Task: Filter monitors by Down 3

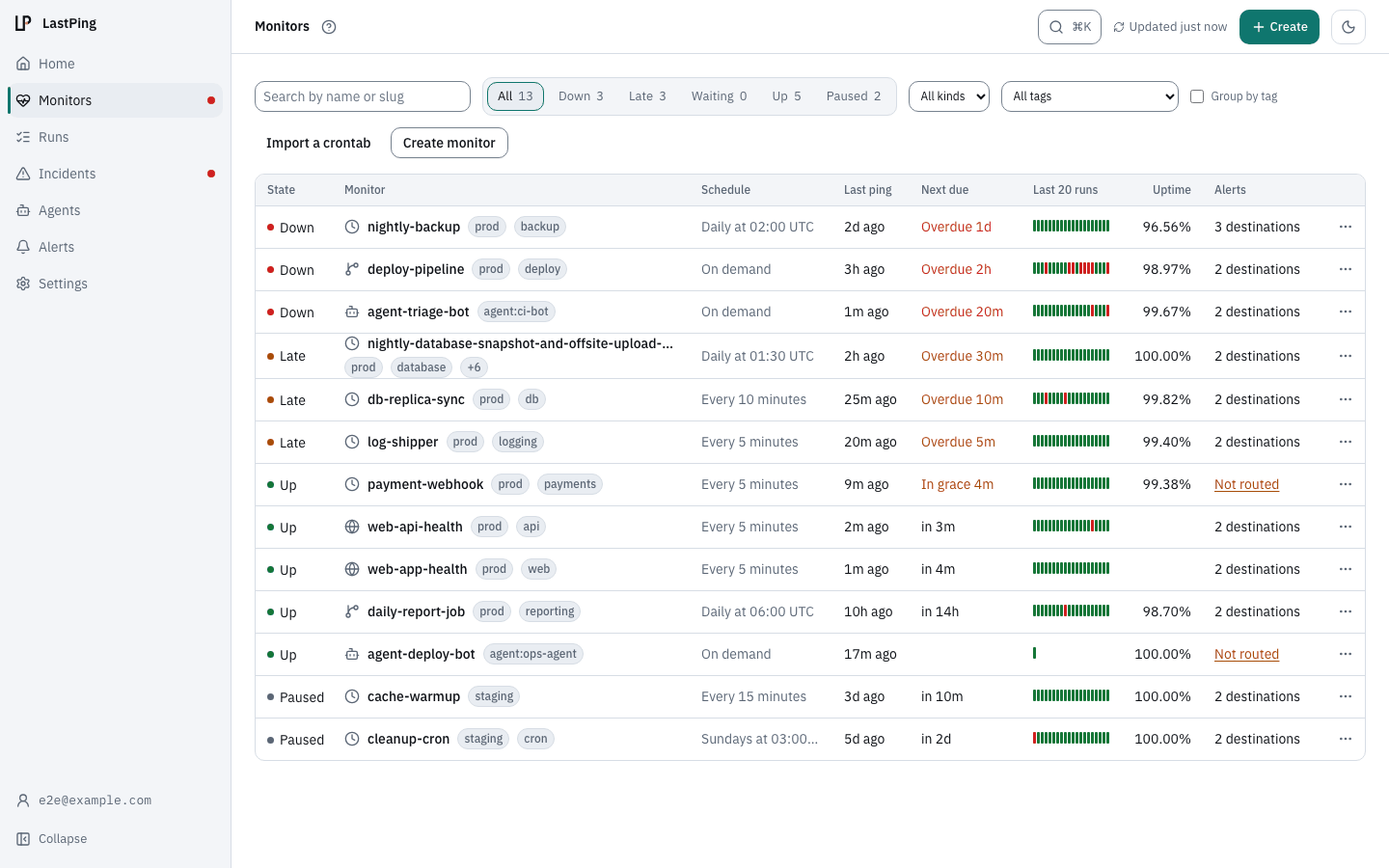Action: [581, 96]
